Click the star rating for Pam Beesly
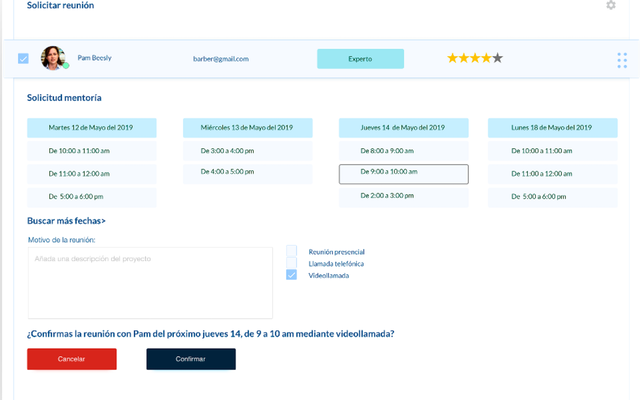 (x=475, y=58)
